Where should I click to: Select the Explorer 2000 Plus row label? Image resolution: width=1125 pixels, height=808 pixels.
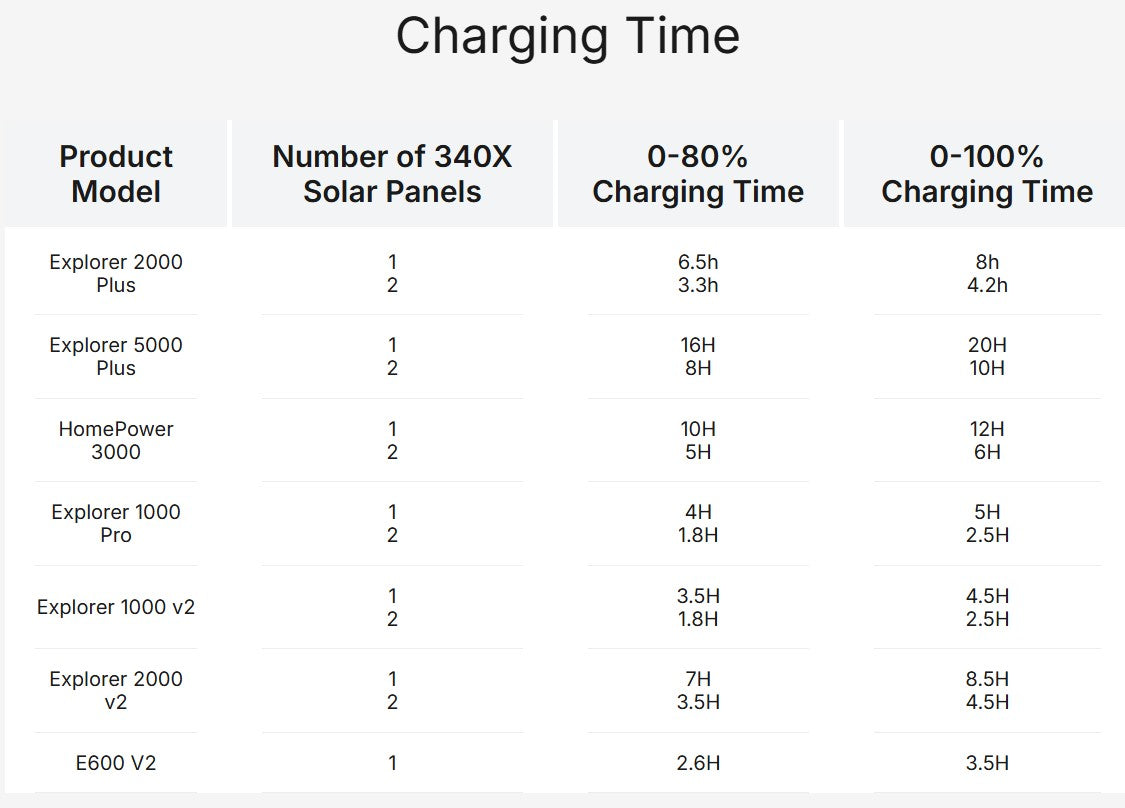(x=116, y=273)
